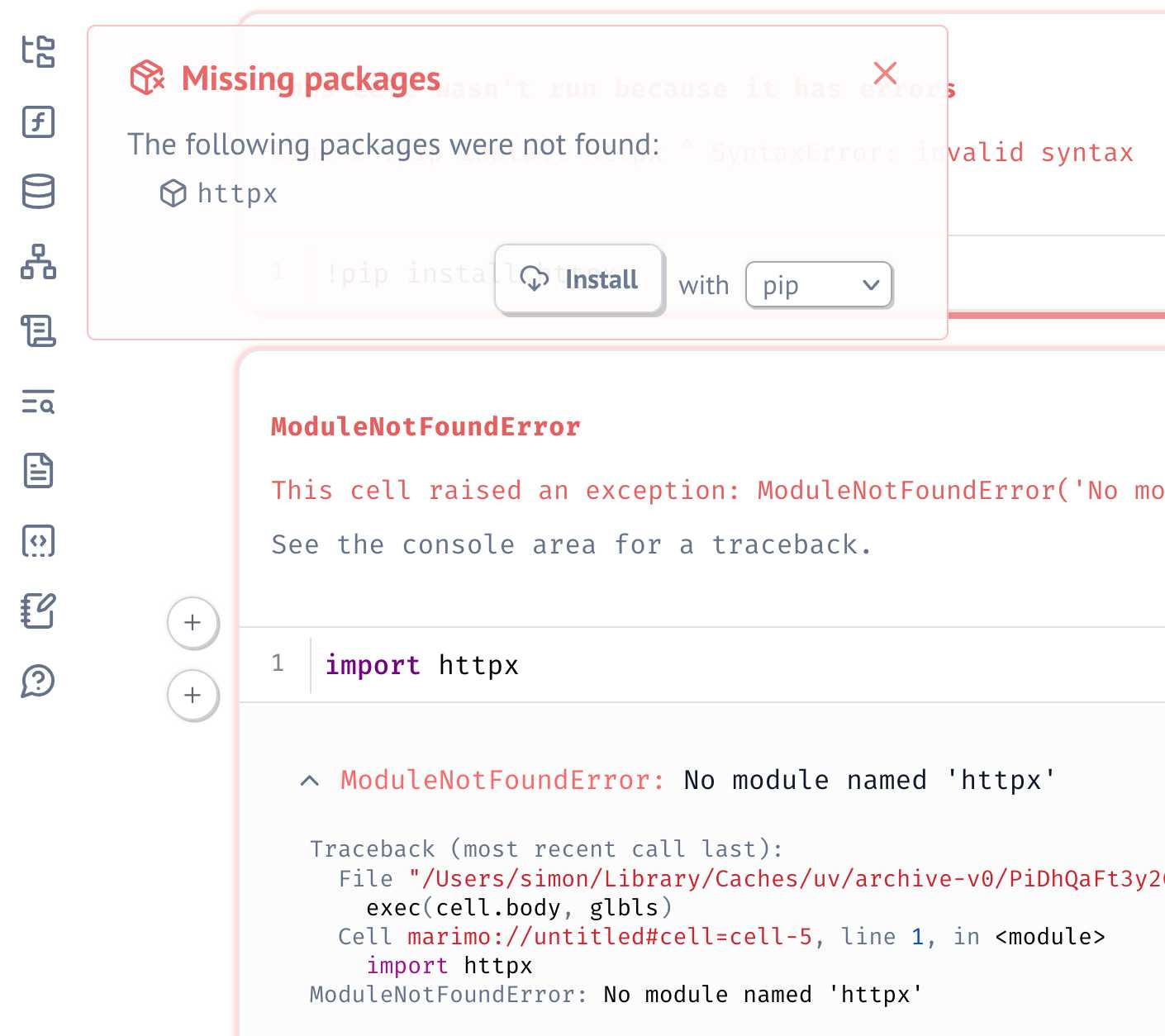Viewport: 1165px width, 1036px height.
Task: Close the Missing packages notification
Action: tap(885, 73)
